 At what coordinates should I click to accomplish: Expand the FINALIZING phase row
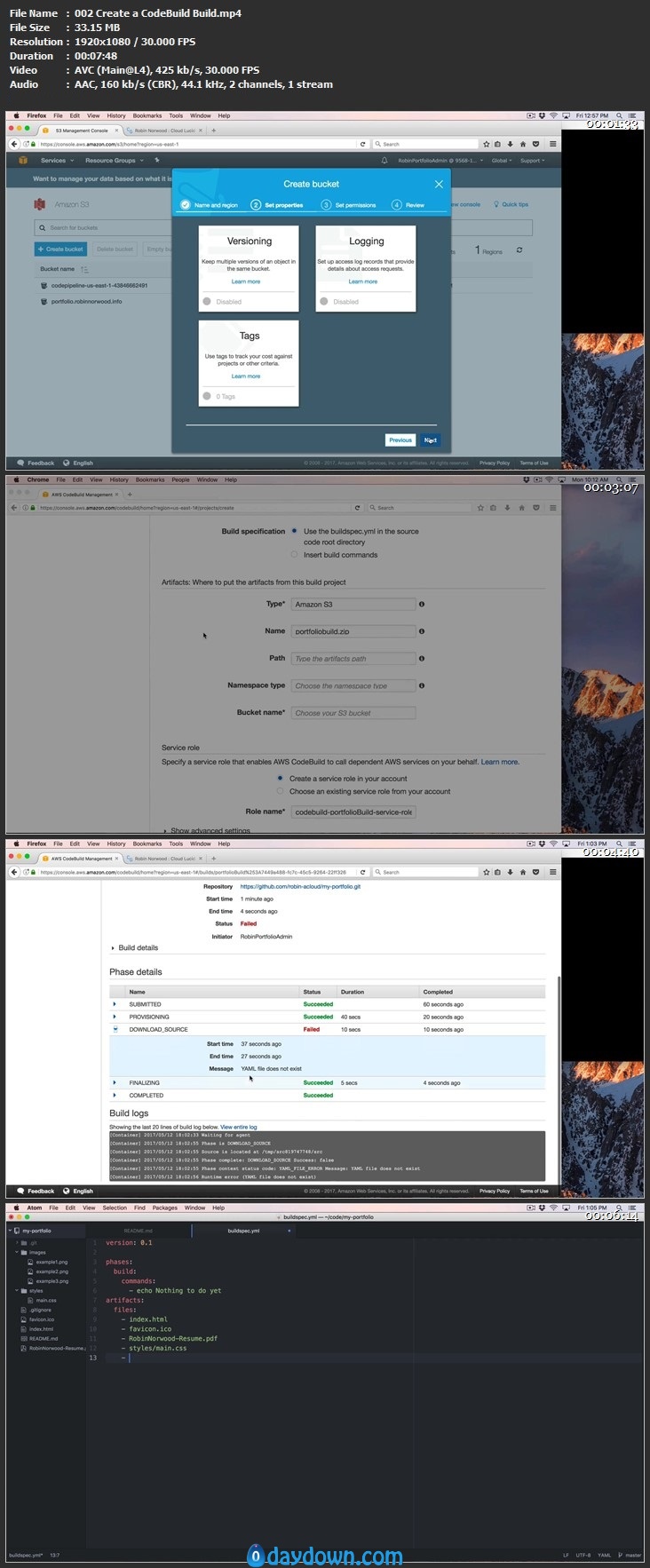115,1082
